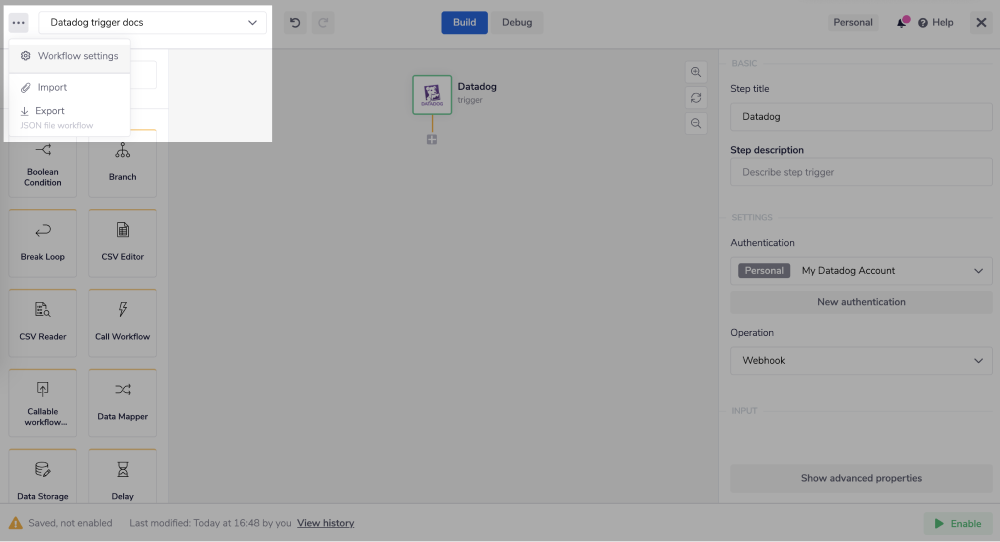Click the Step description input field
The image size is (1000, 542).
pyautogui.click(x=861, y=172)
